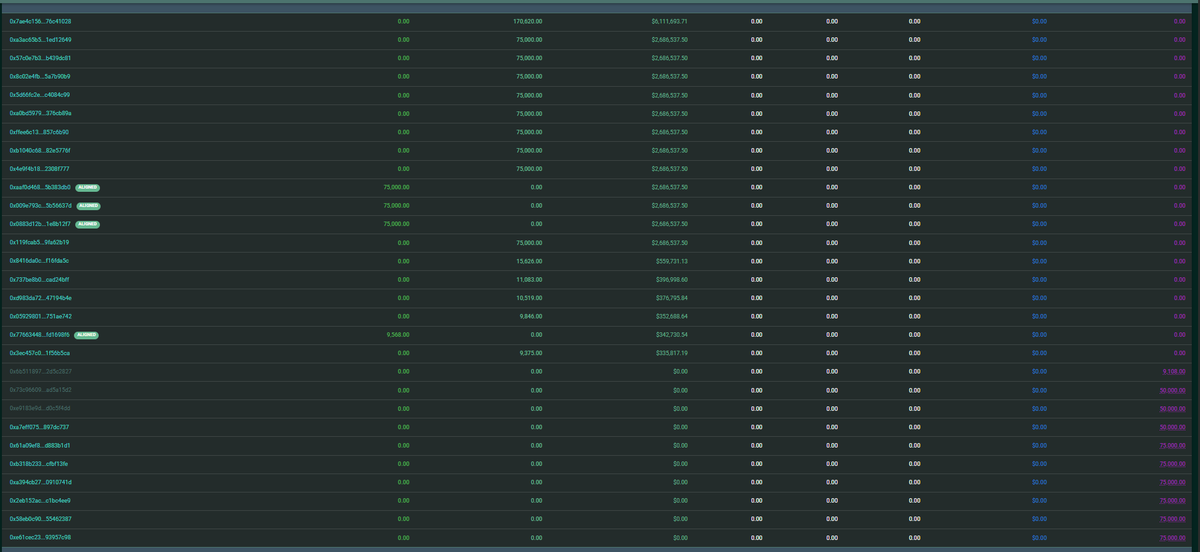
Task: Open address 0x7ae4c156...76c41028
Action: 40,21
